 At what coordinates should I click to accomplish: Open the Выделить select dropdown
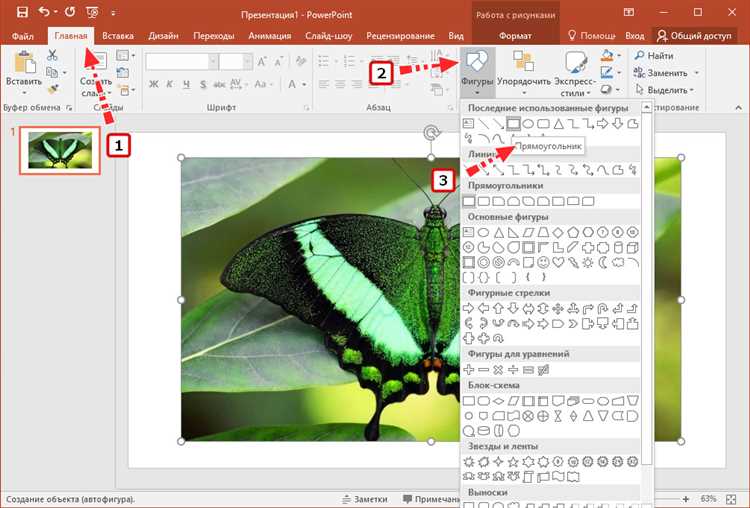click(667, 90)
